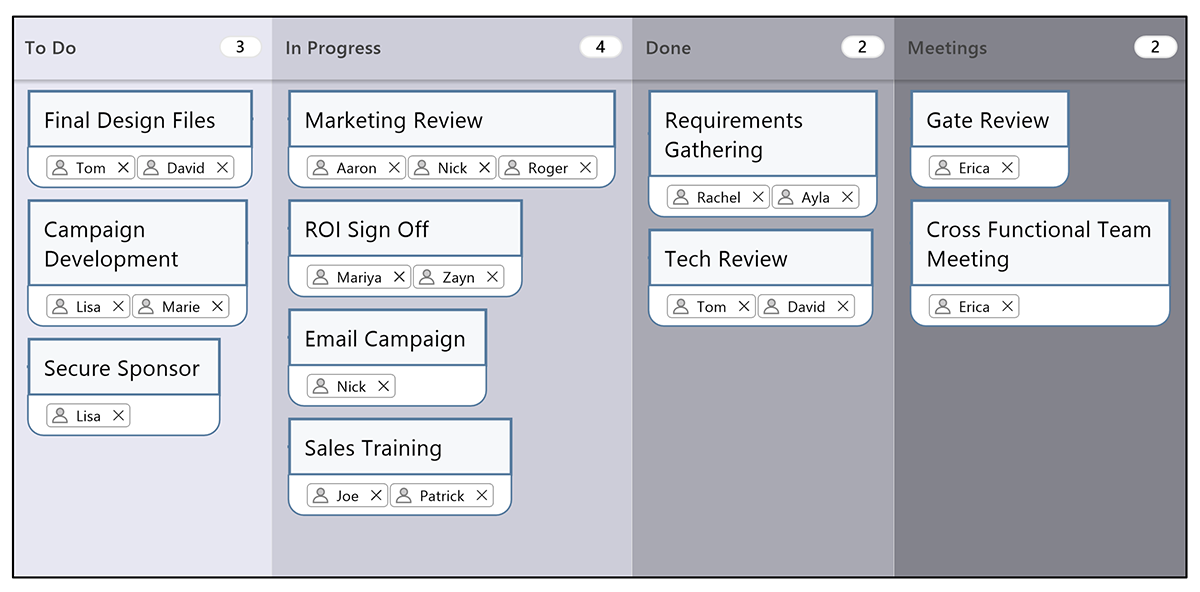Click Nick's person icon on Email Campaign
Viewport: 1200px width, 592px height.
pyautogui.click(x=321, y=387)
